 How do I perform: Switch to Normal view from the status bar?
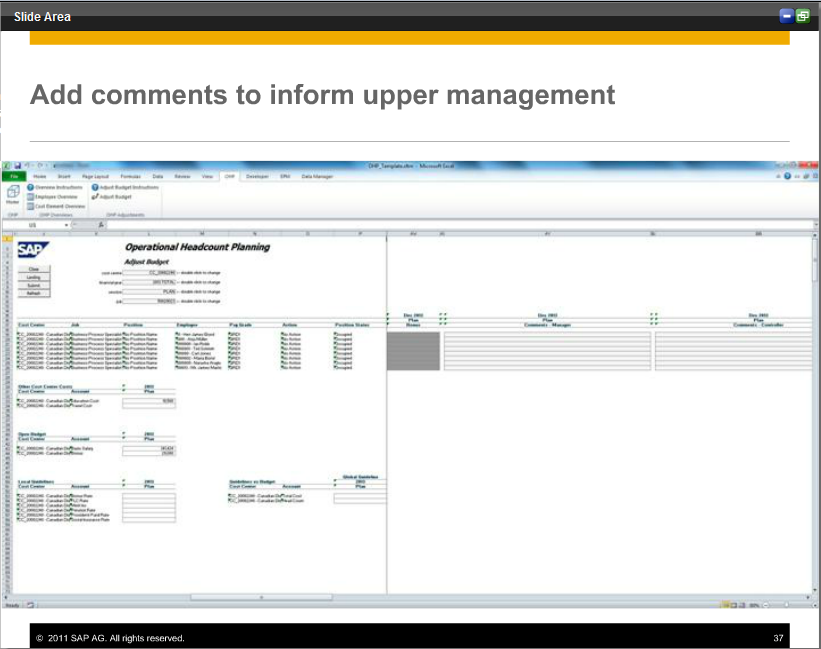click(725, 604)
